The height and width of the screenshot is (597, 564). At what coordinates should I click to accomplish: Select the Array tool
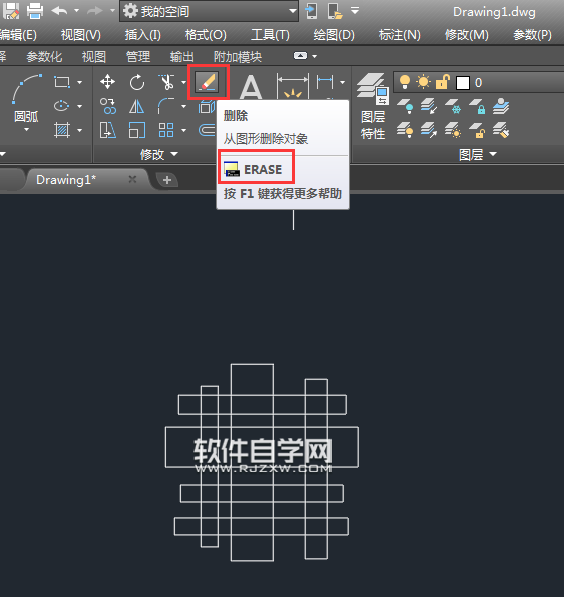click(166, 130)
